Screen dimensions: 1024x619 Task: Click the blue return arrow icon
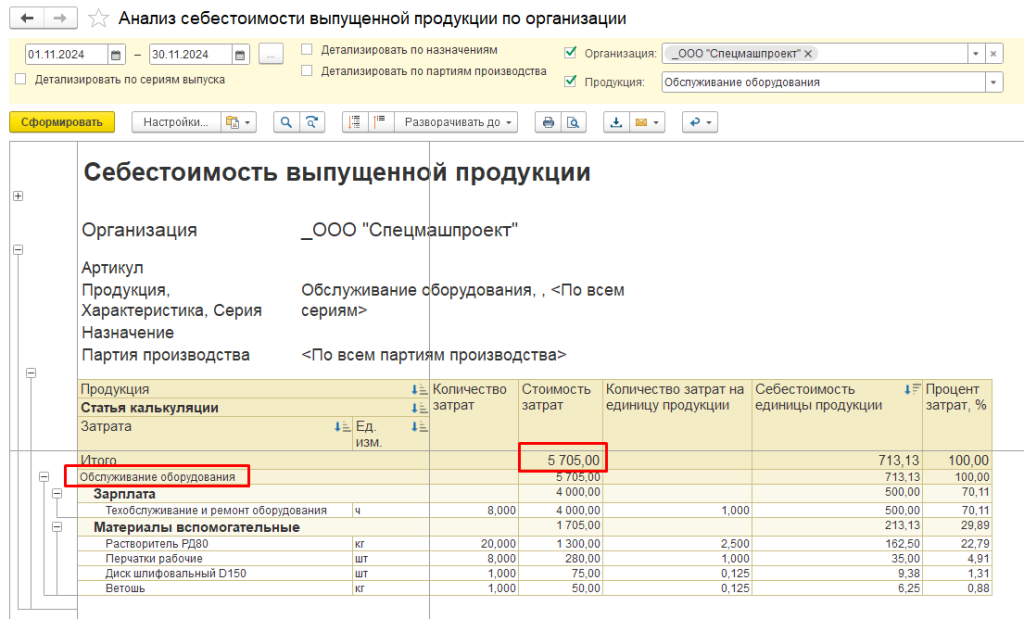point(695,122)
